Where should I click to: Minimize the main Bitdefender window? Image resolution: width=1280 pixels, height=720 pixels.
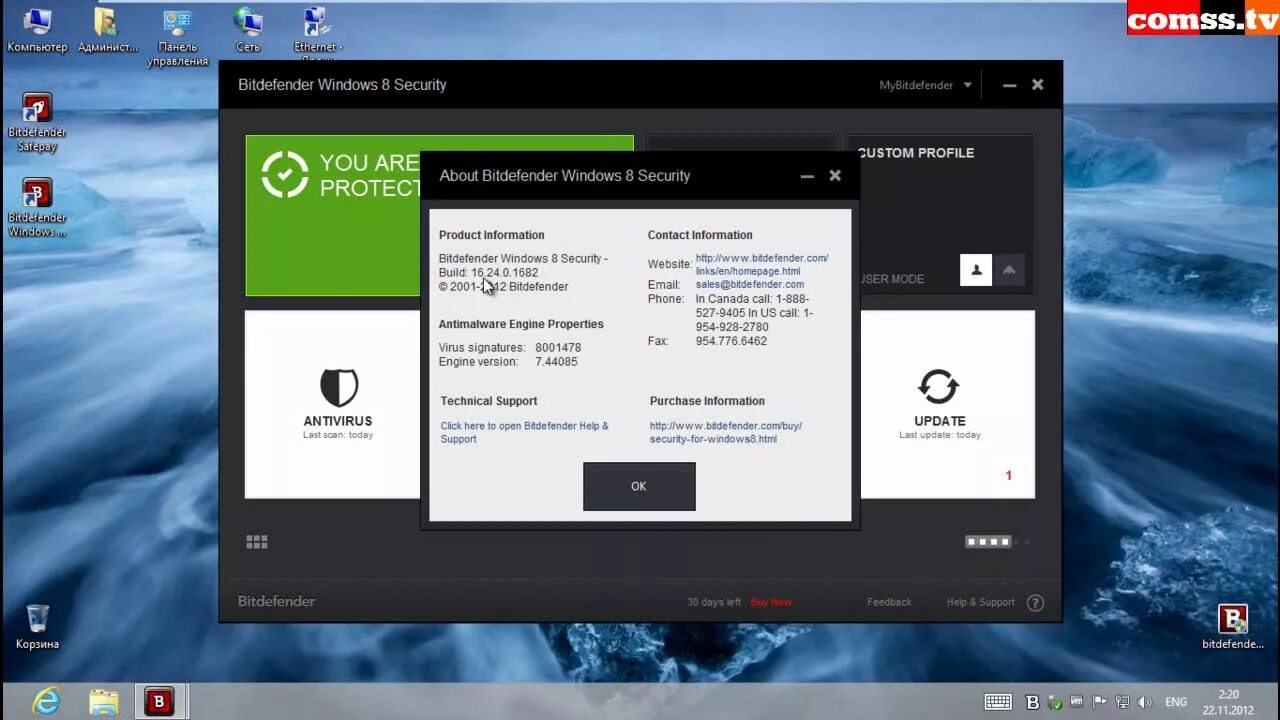1009,85
